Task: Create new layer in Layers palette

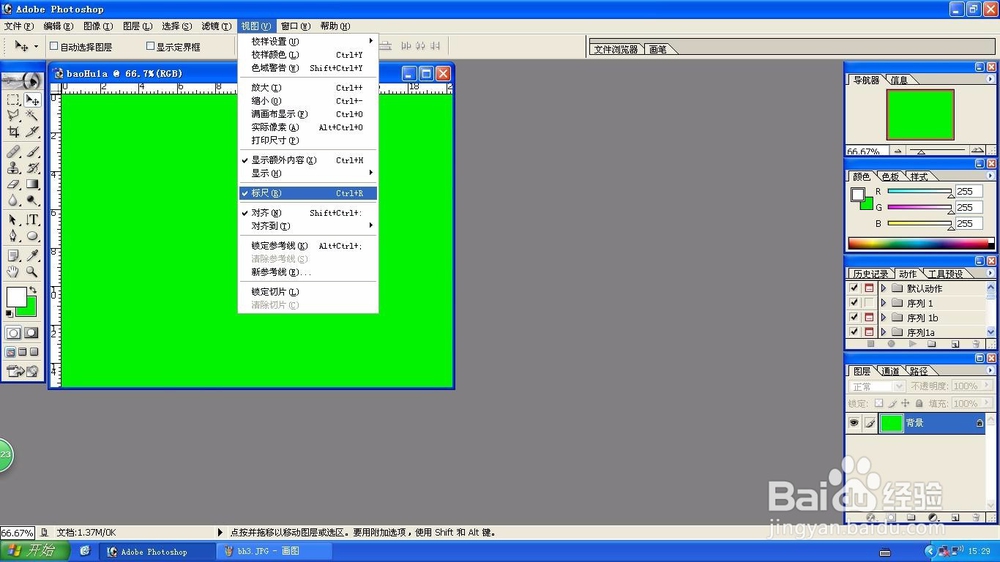Action: [955, 517]
